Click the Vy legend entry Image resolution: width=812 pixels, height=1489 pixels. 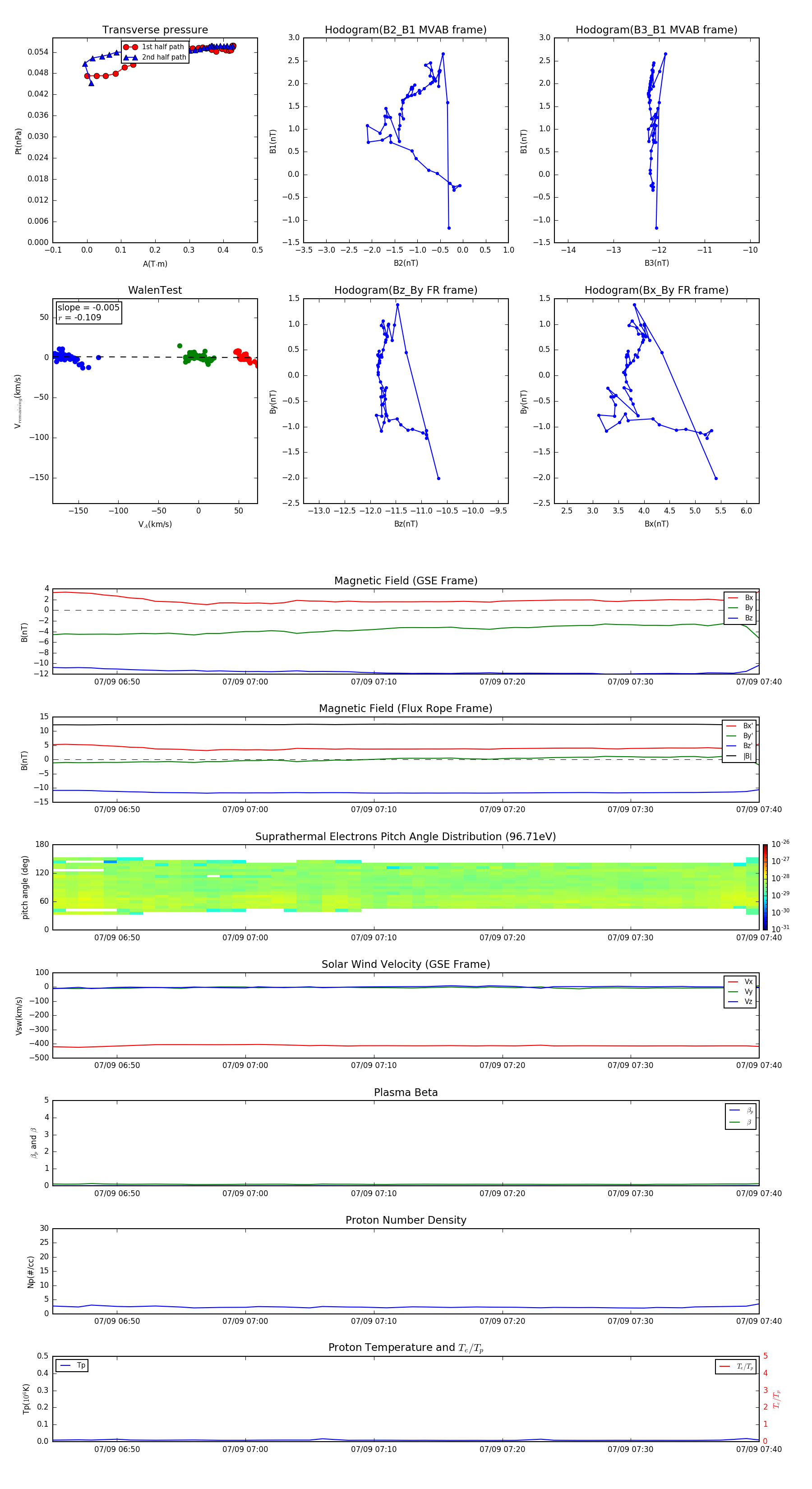click(x=740, y=992)
